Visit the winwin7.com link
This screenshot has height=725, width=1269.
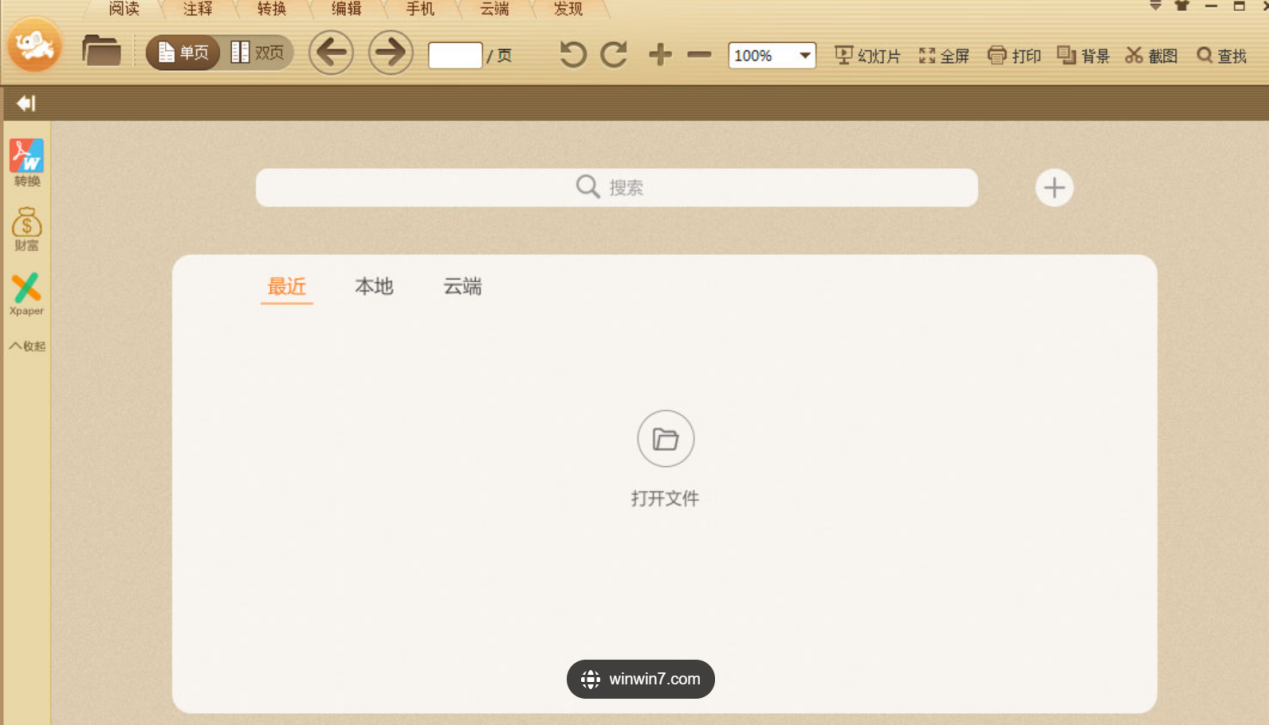640,678
